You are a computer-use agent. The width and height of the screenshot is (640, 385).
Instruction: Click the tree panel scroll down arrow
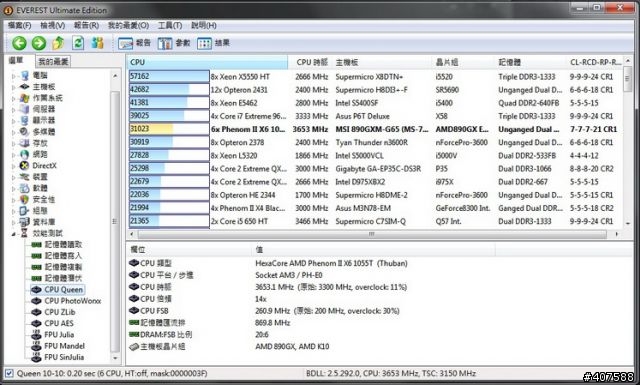(116, 358)
